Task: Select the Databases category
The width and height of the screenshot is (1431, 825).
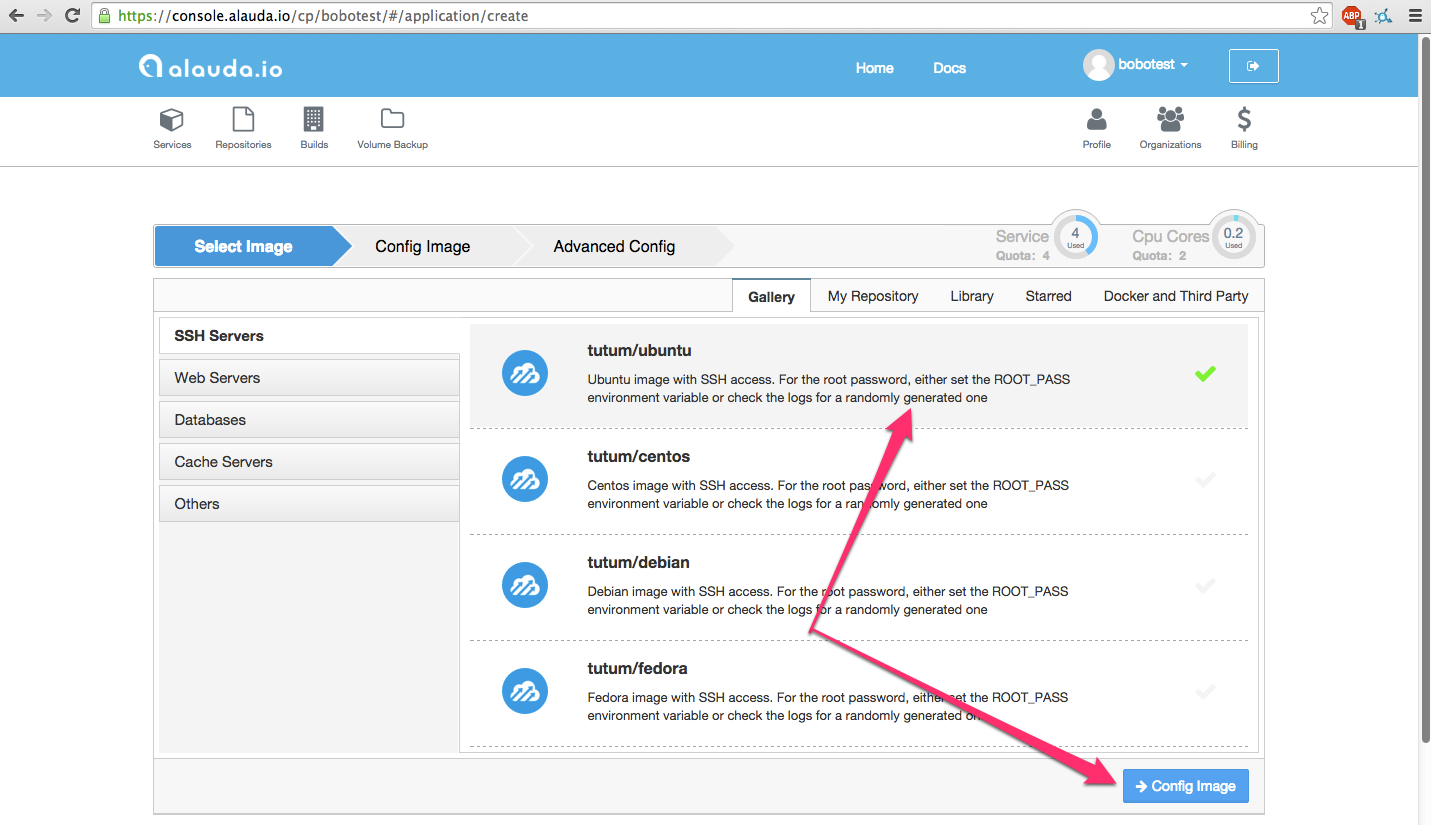Action: [309, 420]
